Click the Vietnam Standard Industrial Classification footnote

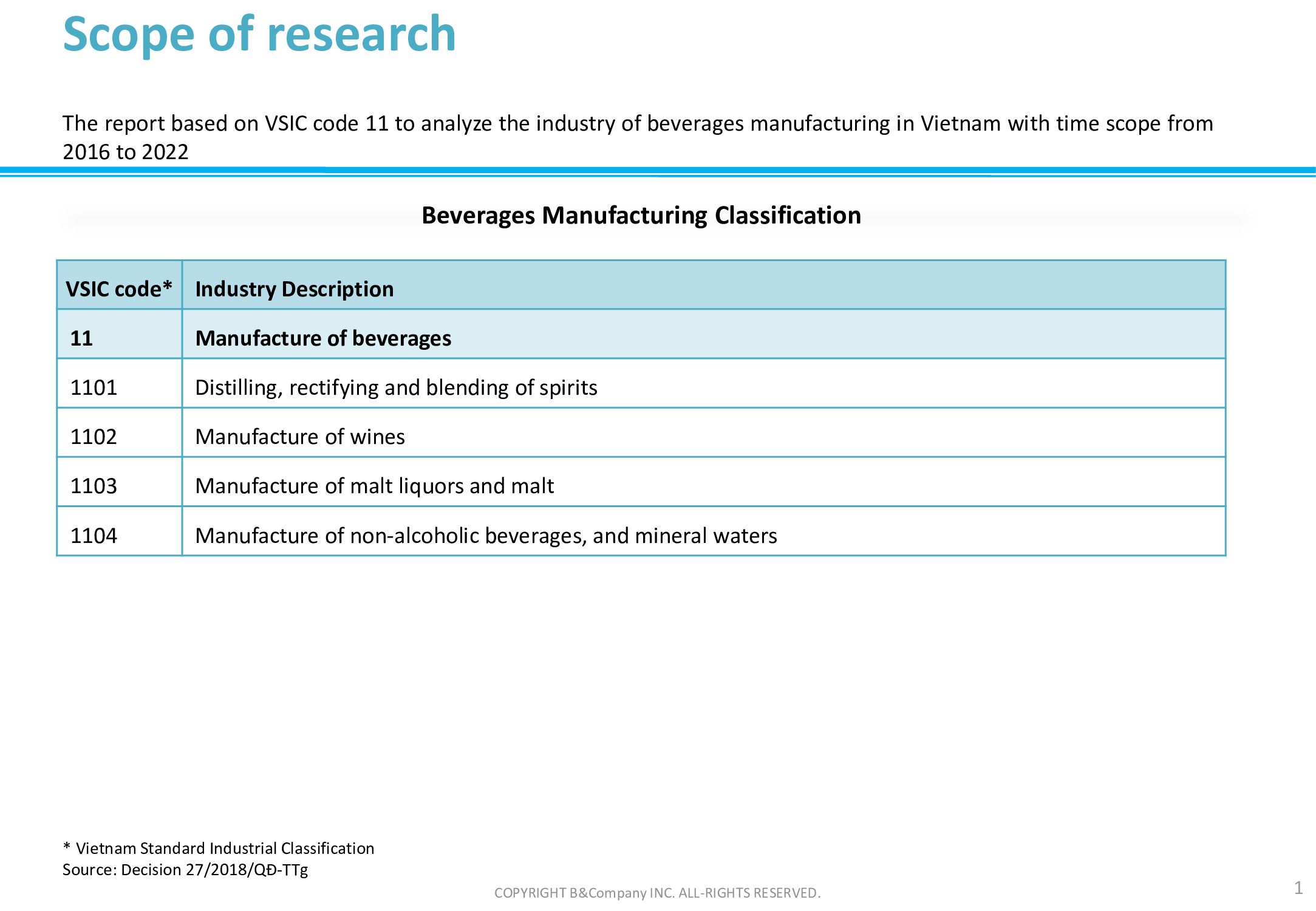click(219, 848)
